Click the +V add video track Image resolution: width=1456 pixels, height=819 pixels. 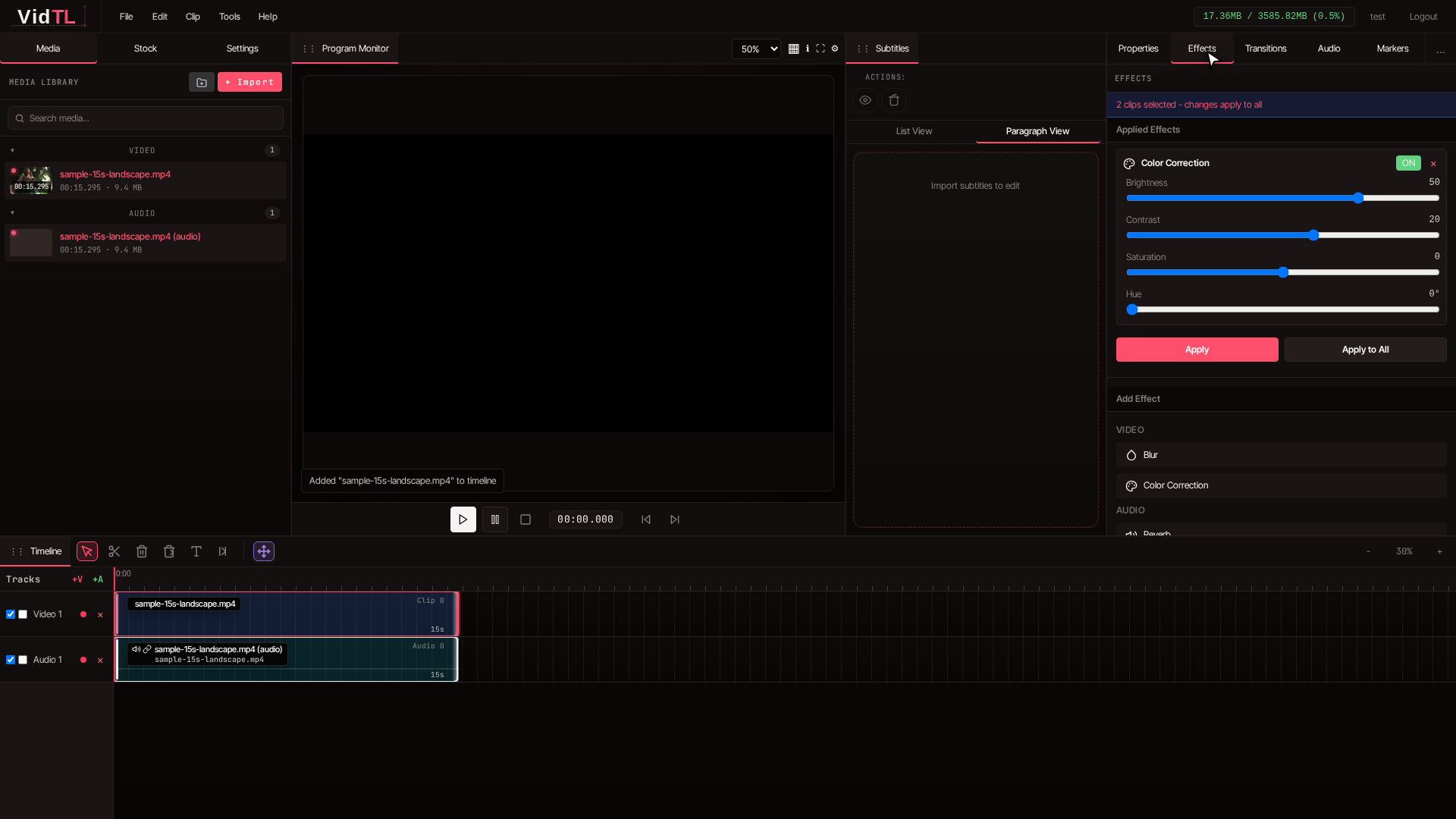click(x=77, y=579)
